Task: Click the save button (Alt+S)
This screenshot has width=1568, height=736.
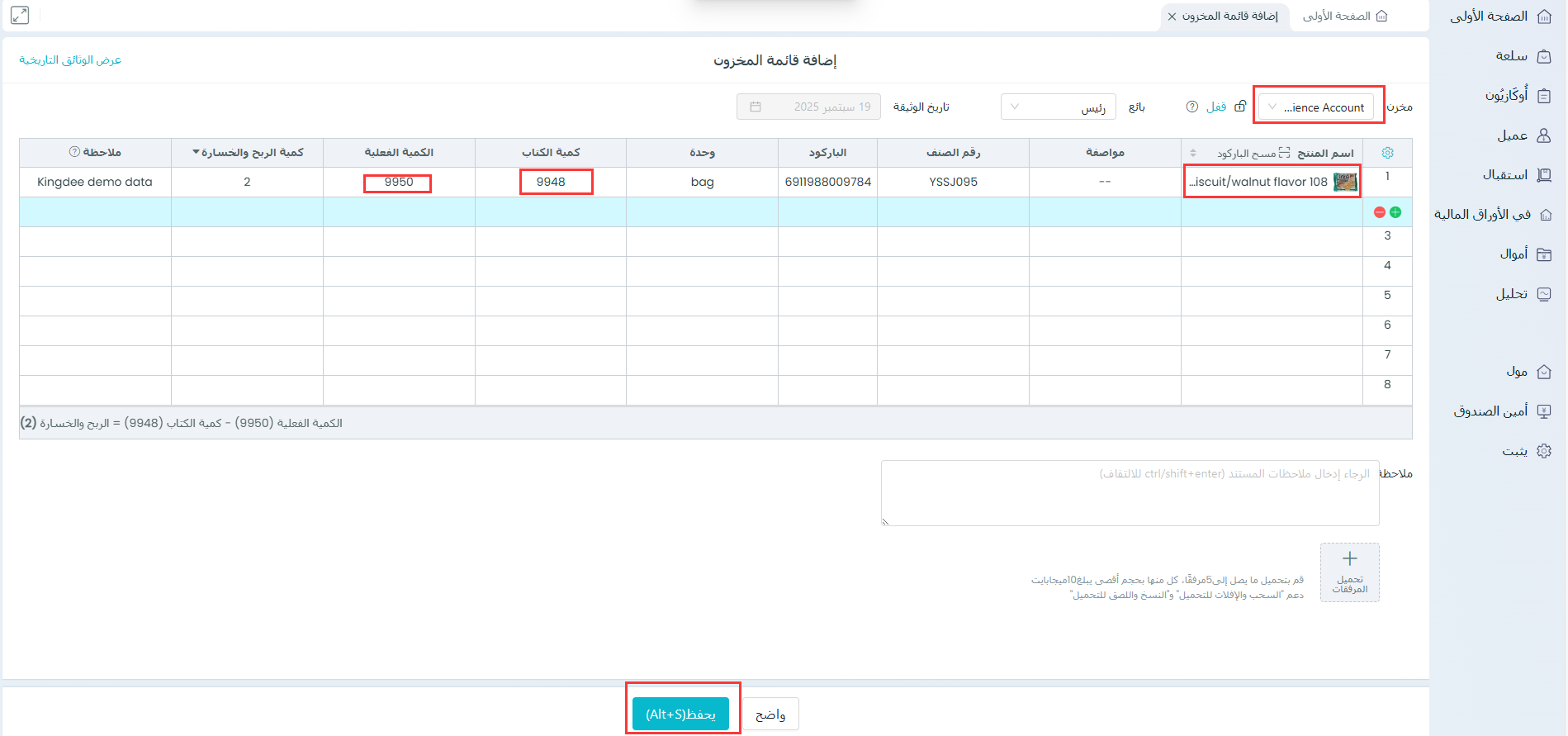Action: coord(680,714)
